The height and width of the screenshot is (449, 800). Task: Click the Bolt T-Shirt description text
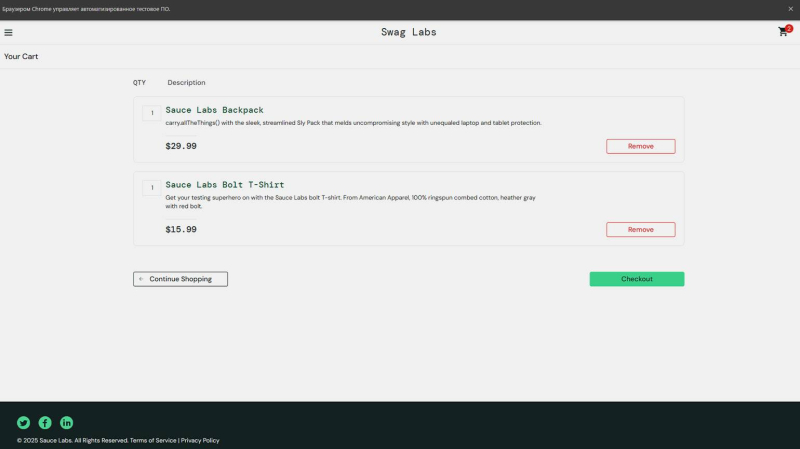351,202
